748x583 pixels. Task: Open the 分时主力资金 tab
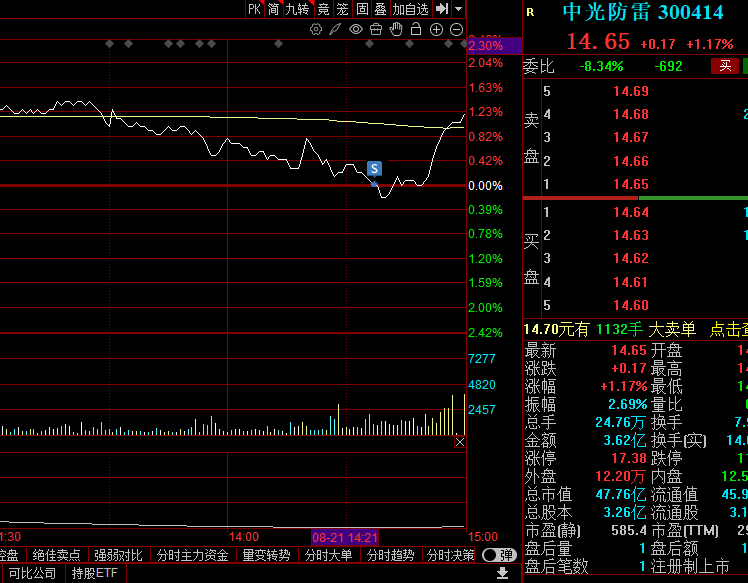click(x=193, y=555)
